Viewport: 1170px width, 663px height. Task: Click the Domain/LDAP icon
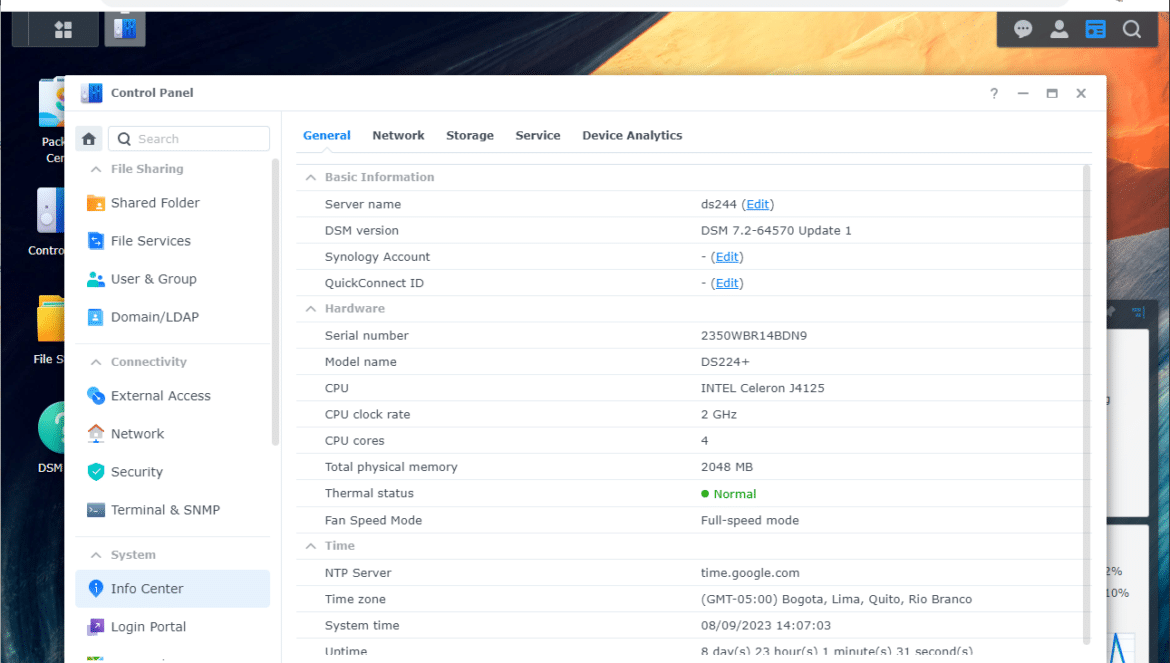tap(96, 317)
